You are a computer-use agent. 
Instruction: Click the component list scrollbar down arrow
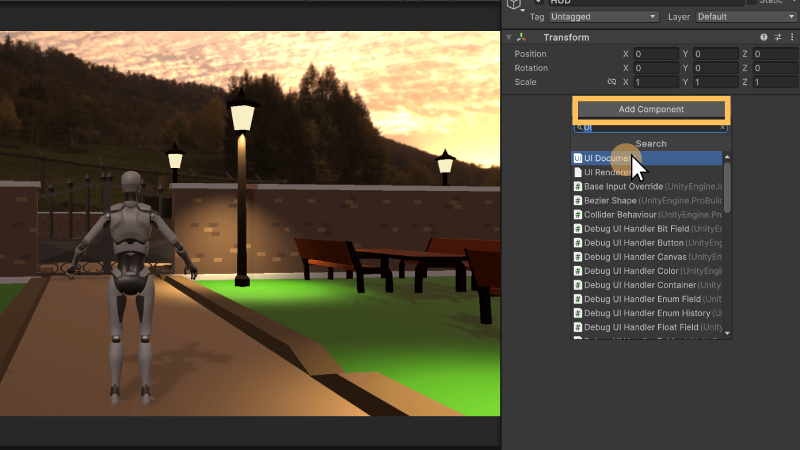(x=727, y=333)
